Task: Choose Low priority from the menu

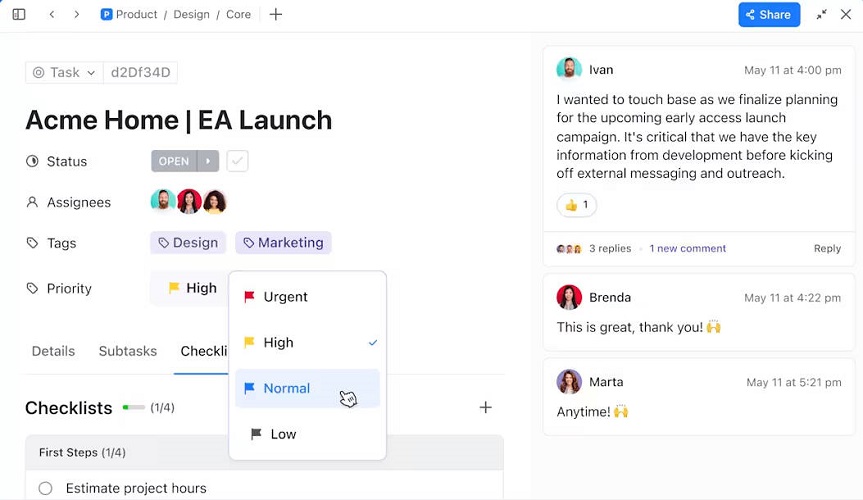Action: click(307, 434)
